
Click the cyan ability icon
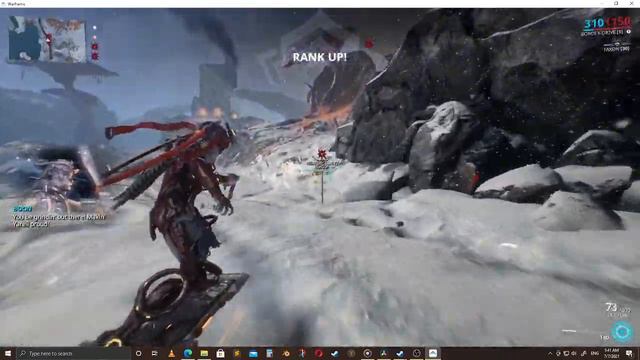[x=622, y=331]
